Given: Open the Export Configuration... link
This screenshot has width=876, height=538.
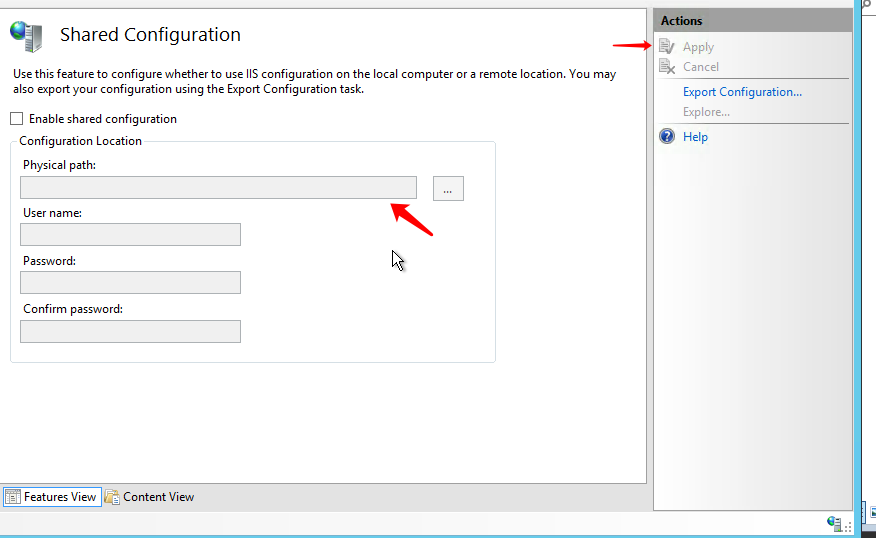Looking at the screenshot, I should coord(742,92).
